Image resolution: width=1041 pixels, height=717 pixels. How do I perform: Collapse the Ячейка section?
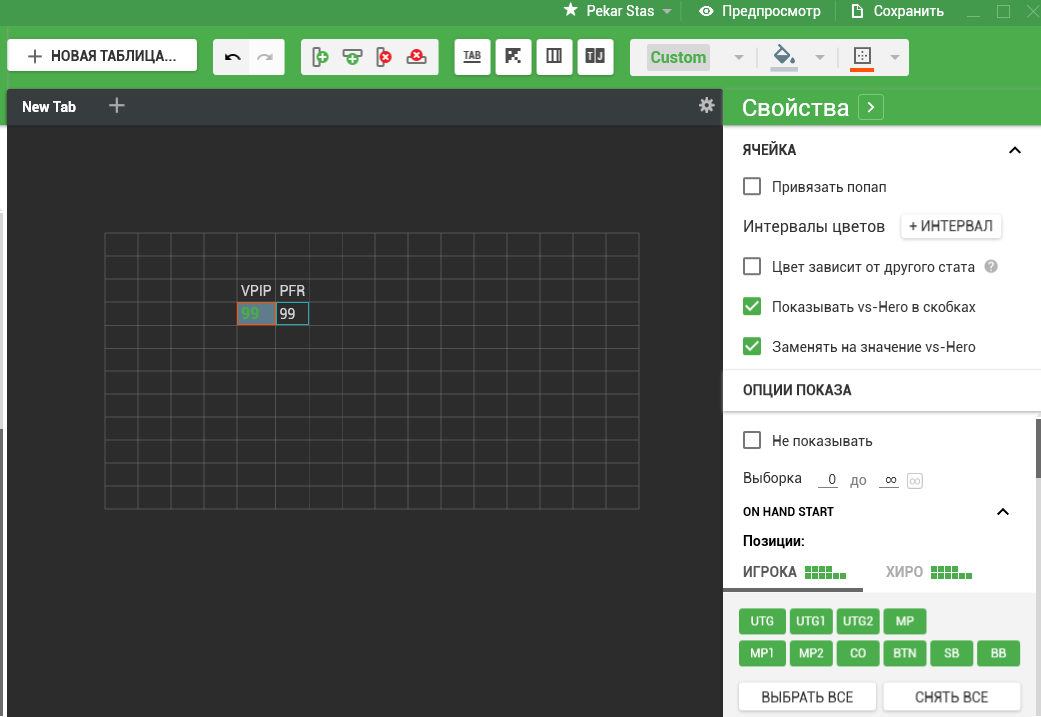coord(1014,150)
